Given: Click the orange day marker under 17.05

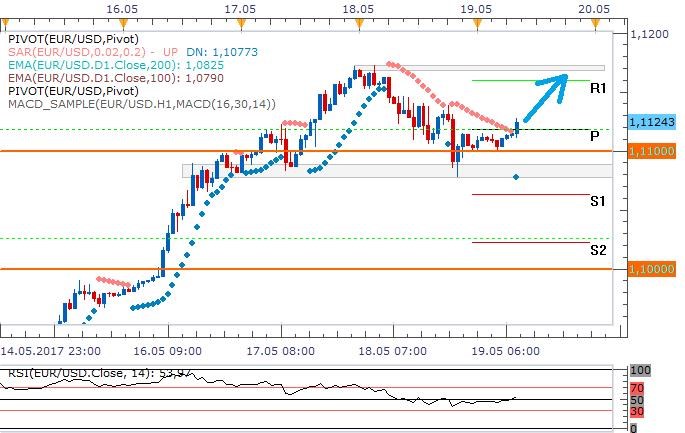Looking at the screenshot, I should pos(241,24).
